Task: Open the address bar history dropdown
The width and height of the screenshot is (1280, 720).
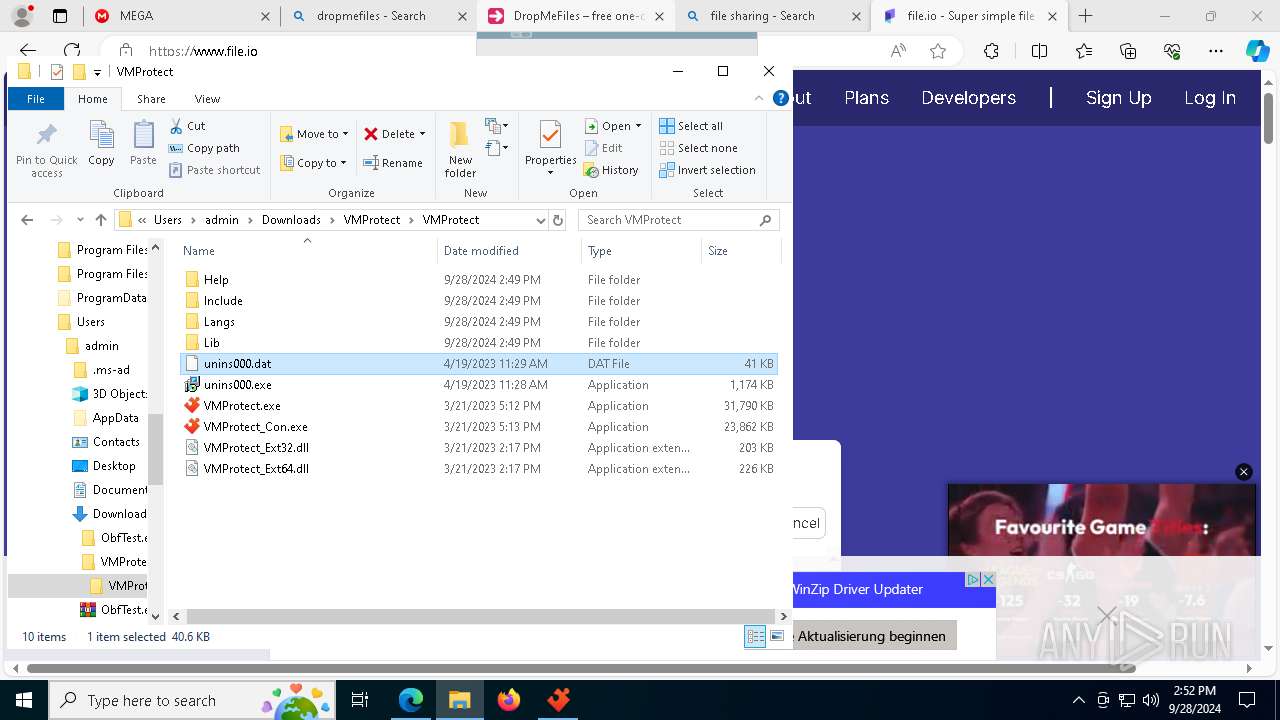Action: pyautogui.click(x=541, y=220)
